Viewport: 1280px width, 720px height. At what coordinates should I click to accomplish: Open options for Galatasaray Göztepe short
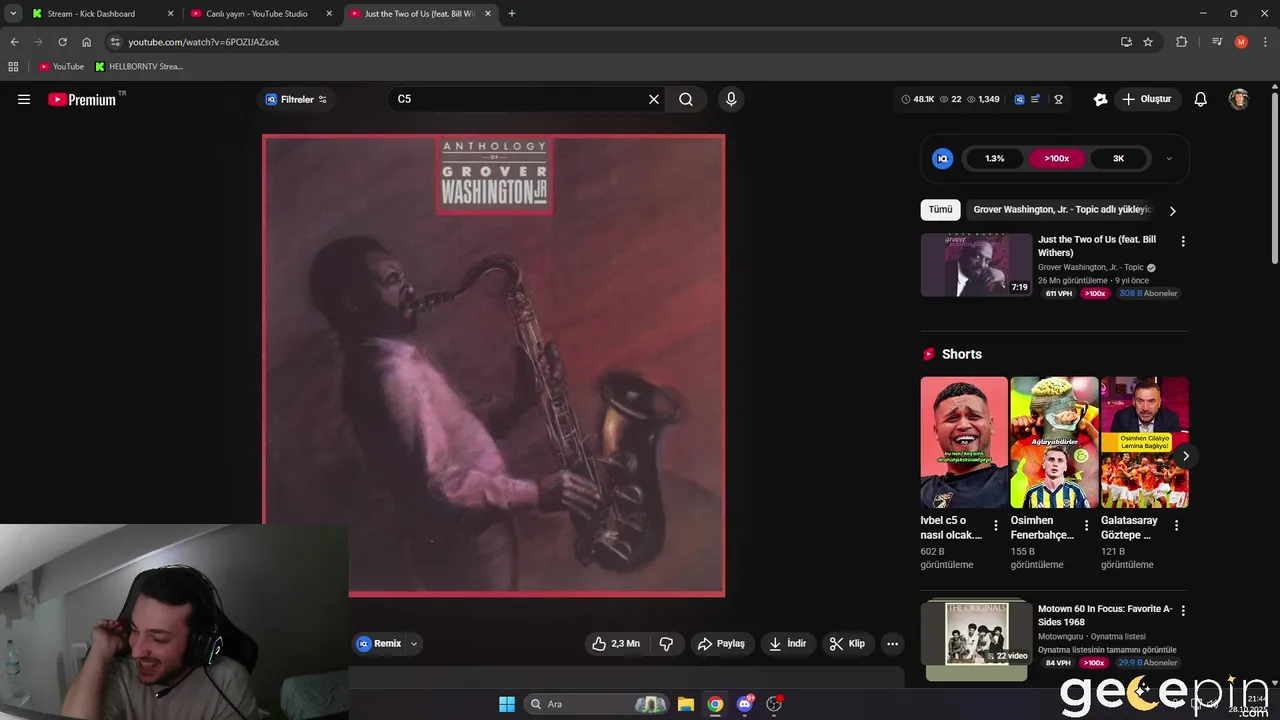[1176, 525]
